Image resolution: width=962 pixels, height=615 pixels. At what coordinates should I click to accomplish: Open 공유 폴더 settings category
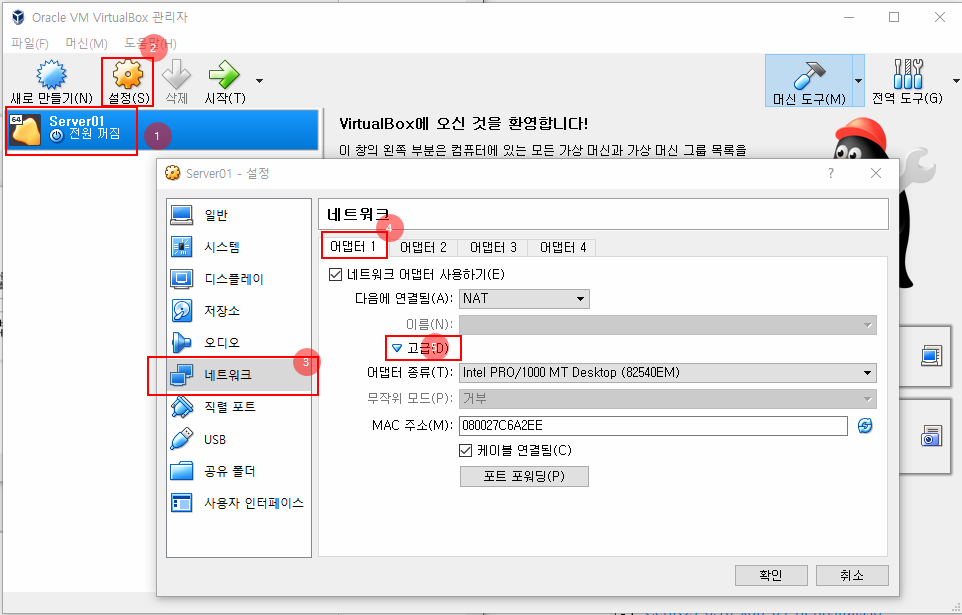pos(239,471)
